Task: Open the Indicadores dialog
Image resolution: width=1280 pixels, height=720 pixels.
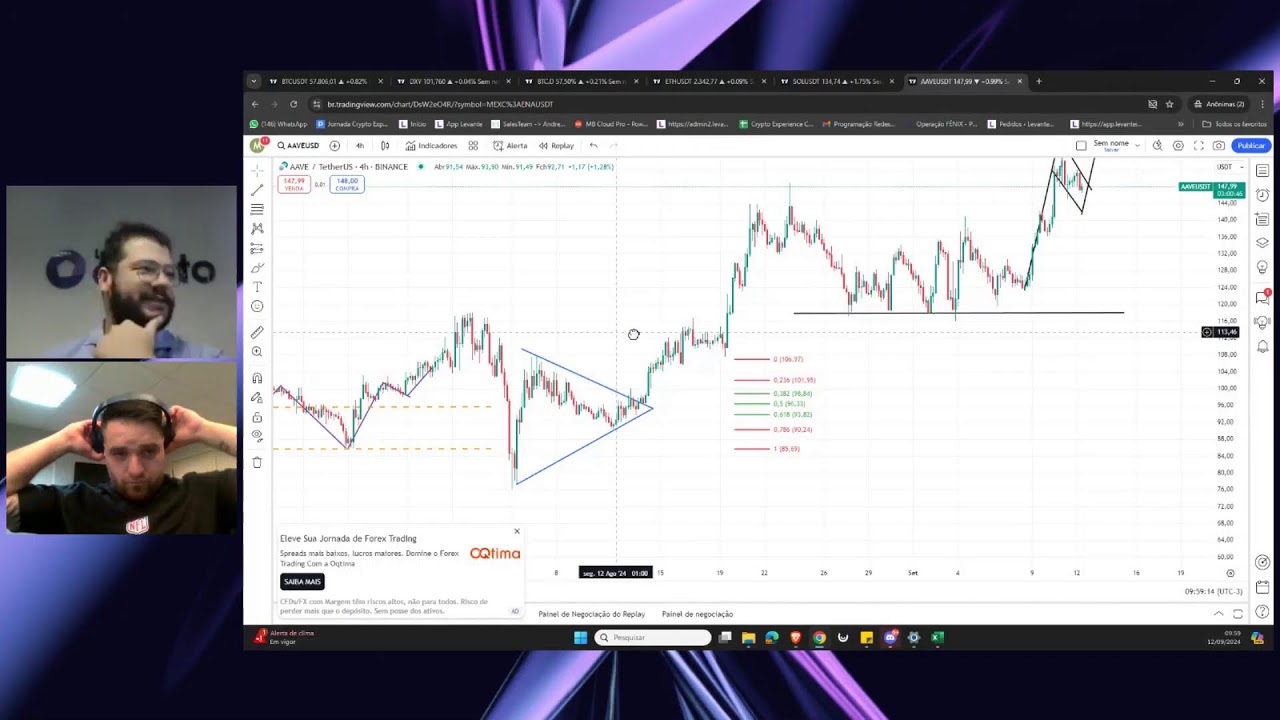Action: [431, 145]
